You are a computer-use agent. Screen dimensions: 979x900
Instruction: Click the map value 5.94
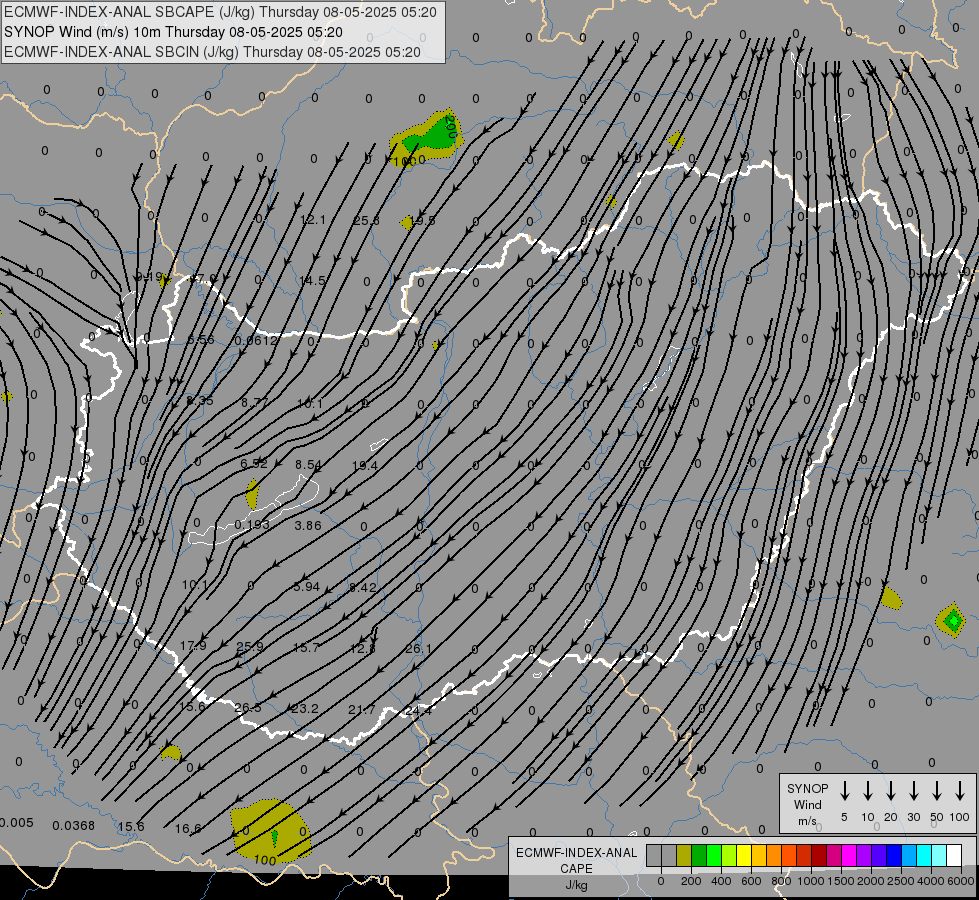pyautogui.click(x=307, y=586)
